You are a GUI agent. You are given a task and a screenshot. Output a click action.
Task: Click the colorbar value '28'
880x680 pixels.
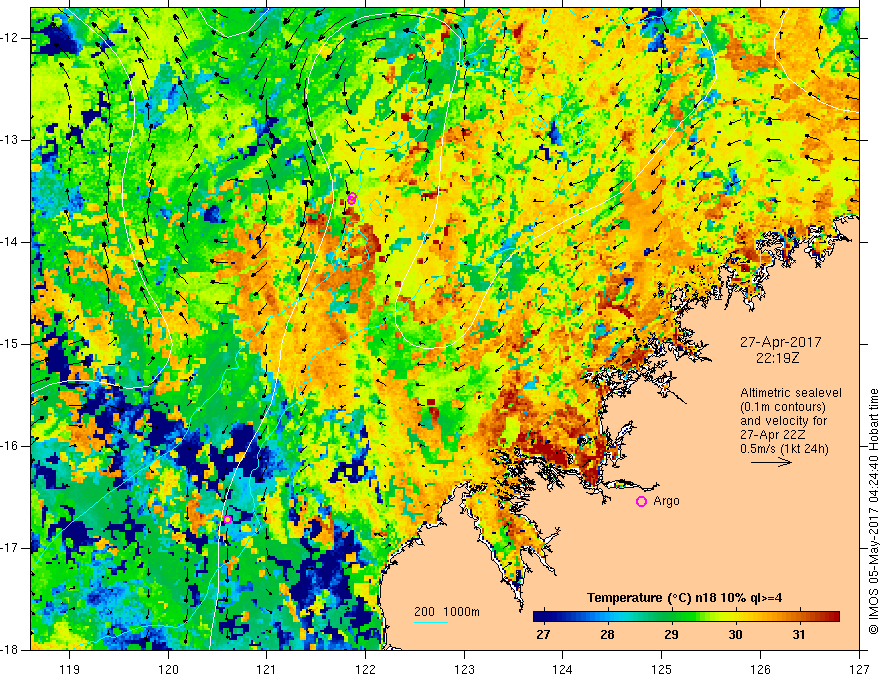click(x=607, y=635)
